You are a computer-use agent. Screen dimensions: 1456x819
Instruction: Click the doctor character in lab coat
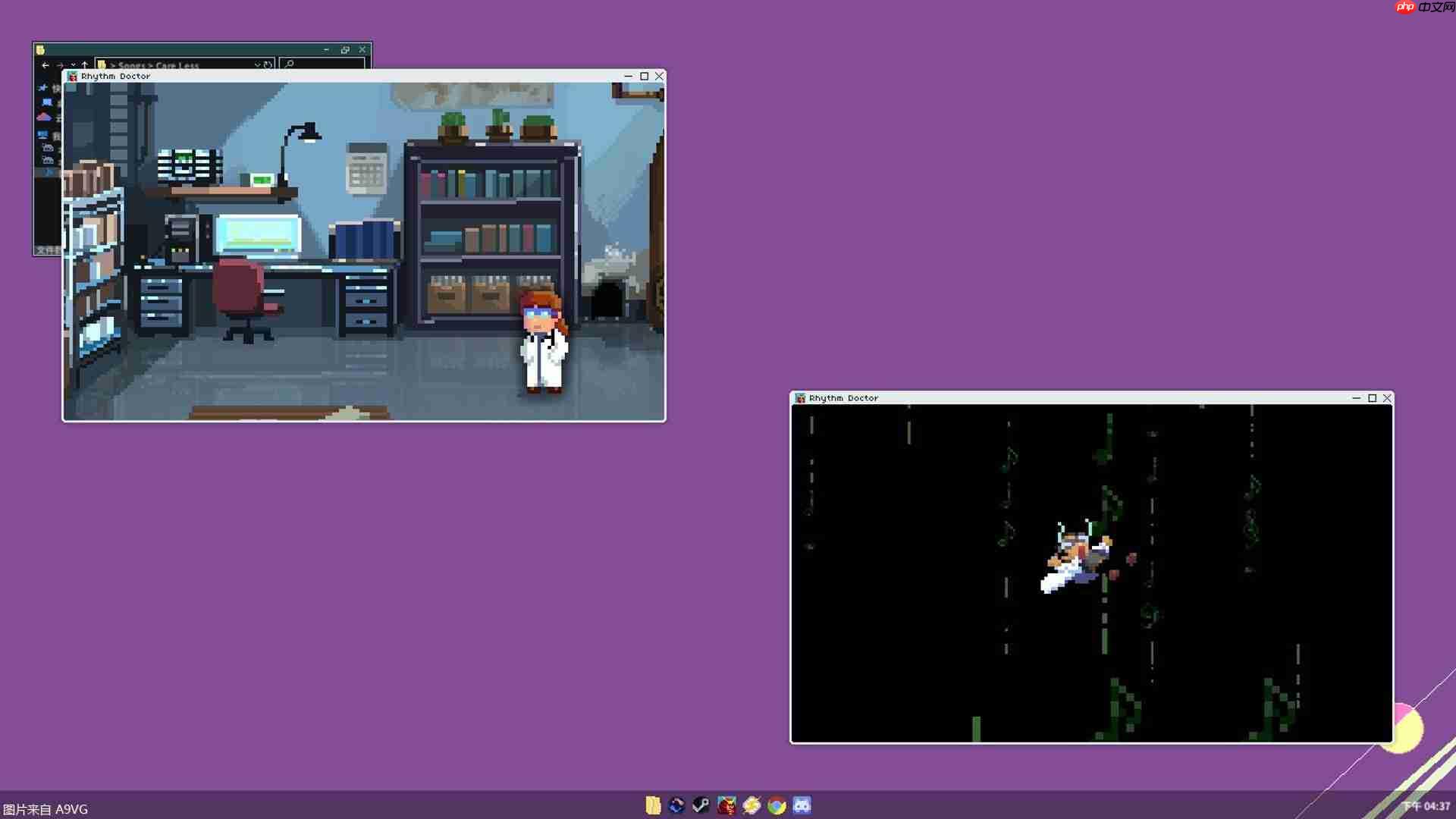[543, 345]
